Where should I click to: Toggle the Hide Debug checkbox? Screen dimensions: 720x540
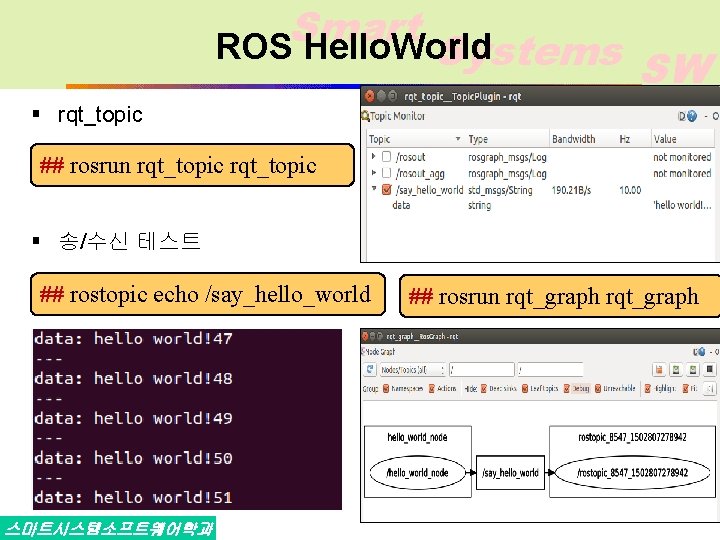point(567,388)
